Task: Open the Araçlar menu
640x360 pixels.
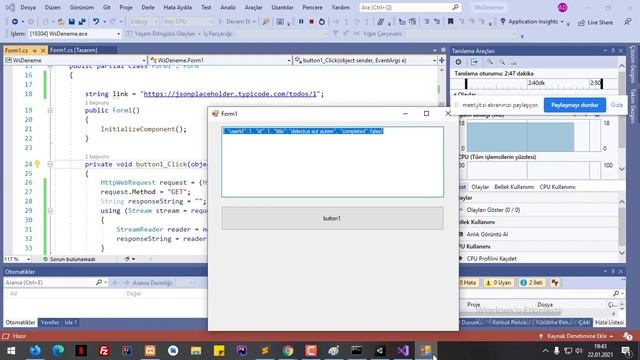Action: click(253, 7)
